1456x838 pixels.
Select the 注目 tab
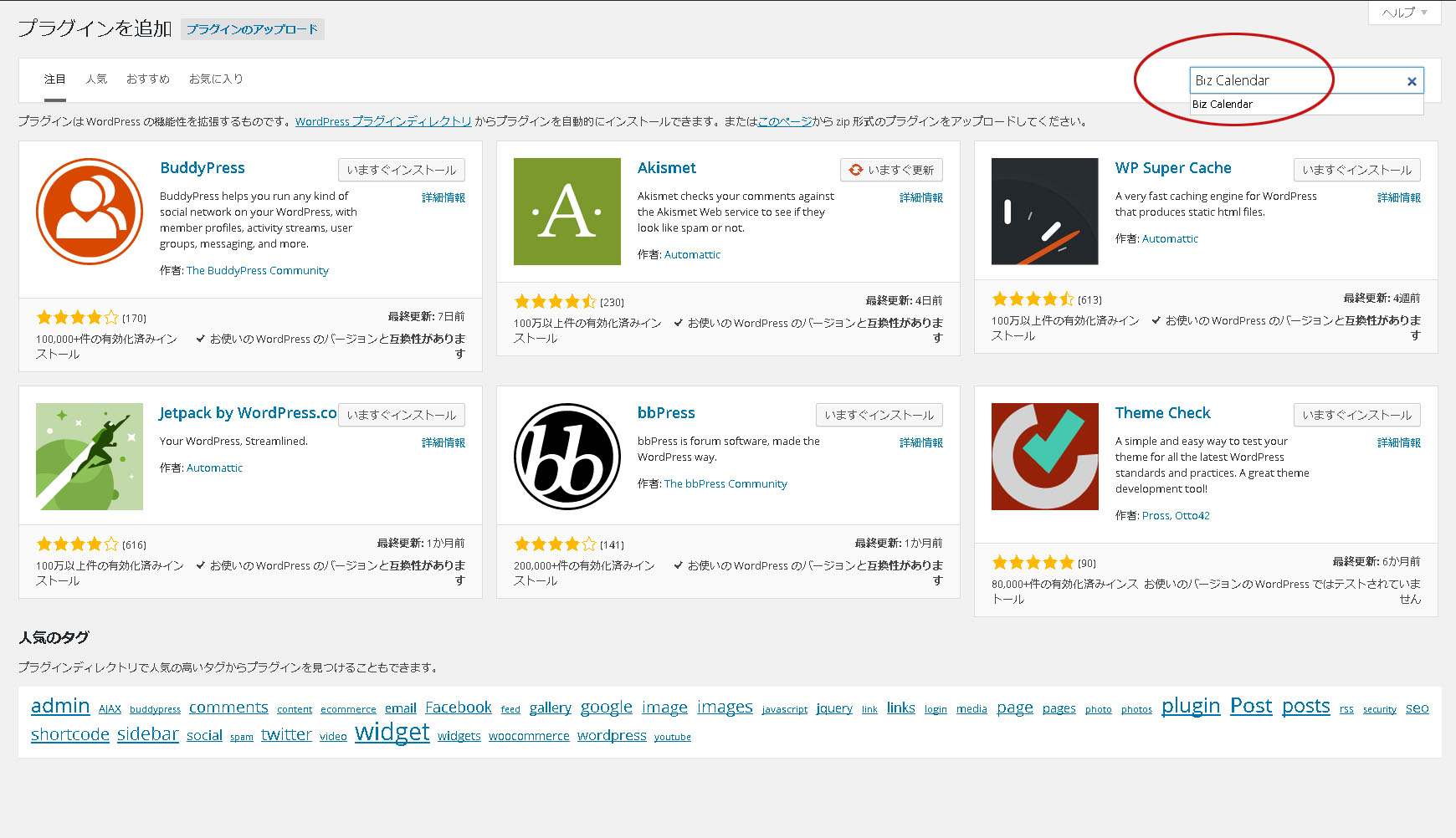pos(55,79)
